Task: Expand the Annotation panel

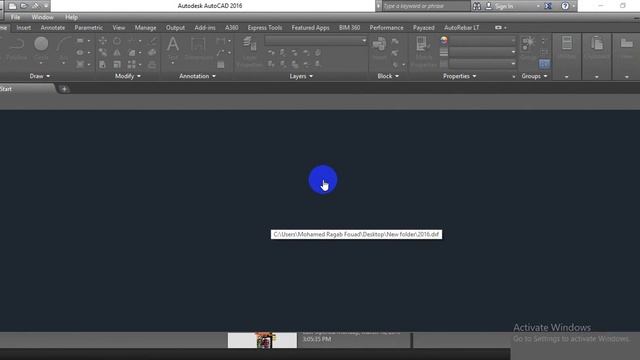Action: (197, 76)
